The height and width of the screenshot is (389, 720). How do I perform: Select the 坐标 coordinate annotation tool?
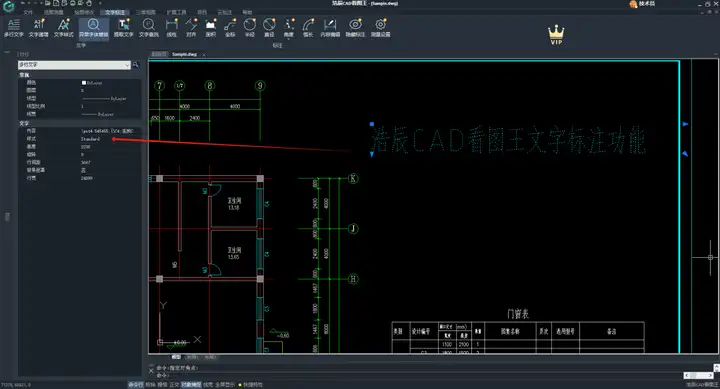(x=230, y=28)
